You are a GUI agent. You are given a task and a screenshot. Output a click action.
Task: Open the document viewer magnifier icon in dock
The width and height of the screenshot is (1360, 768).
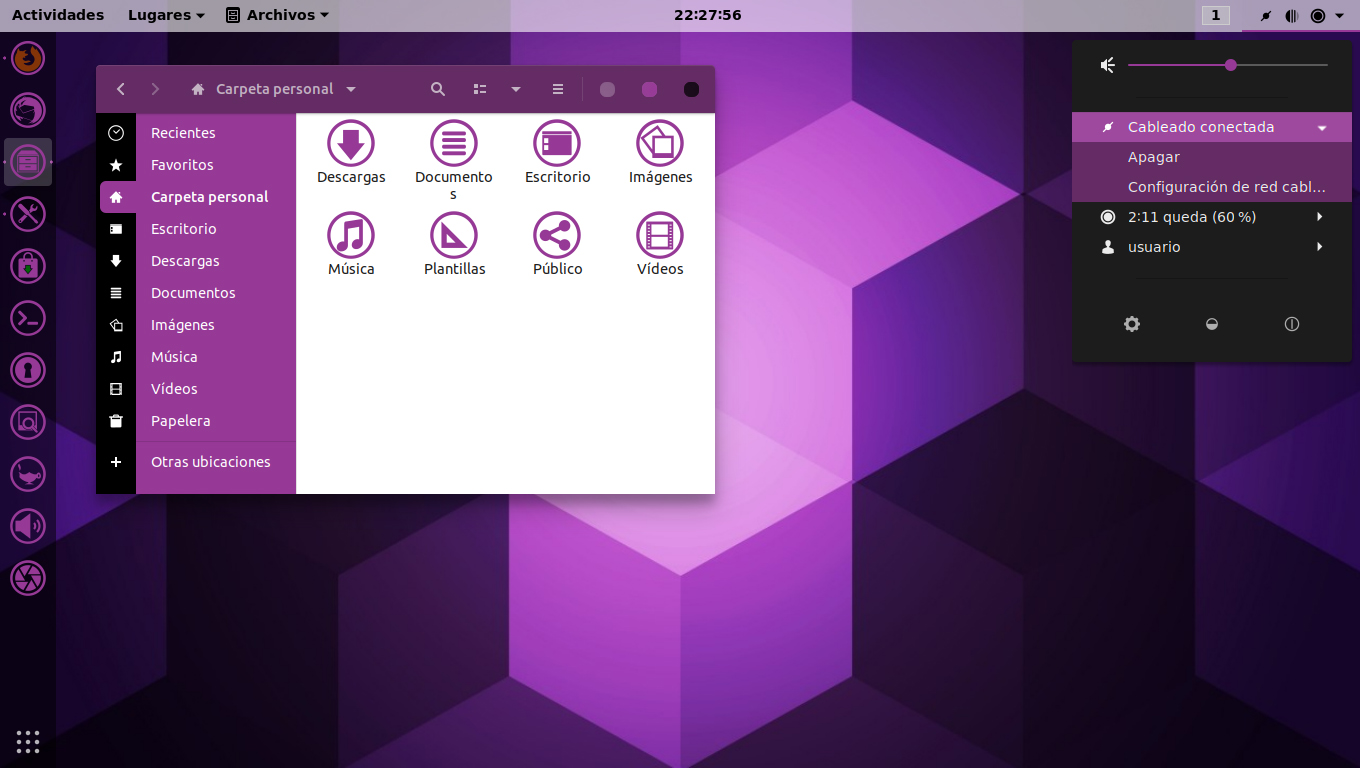(28, 422)
